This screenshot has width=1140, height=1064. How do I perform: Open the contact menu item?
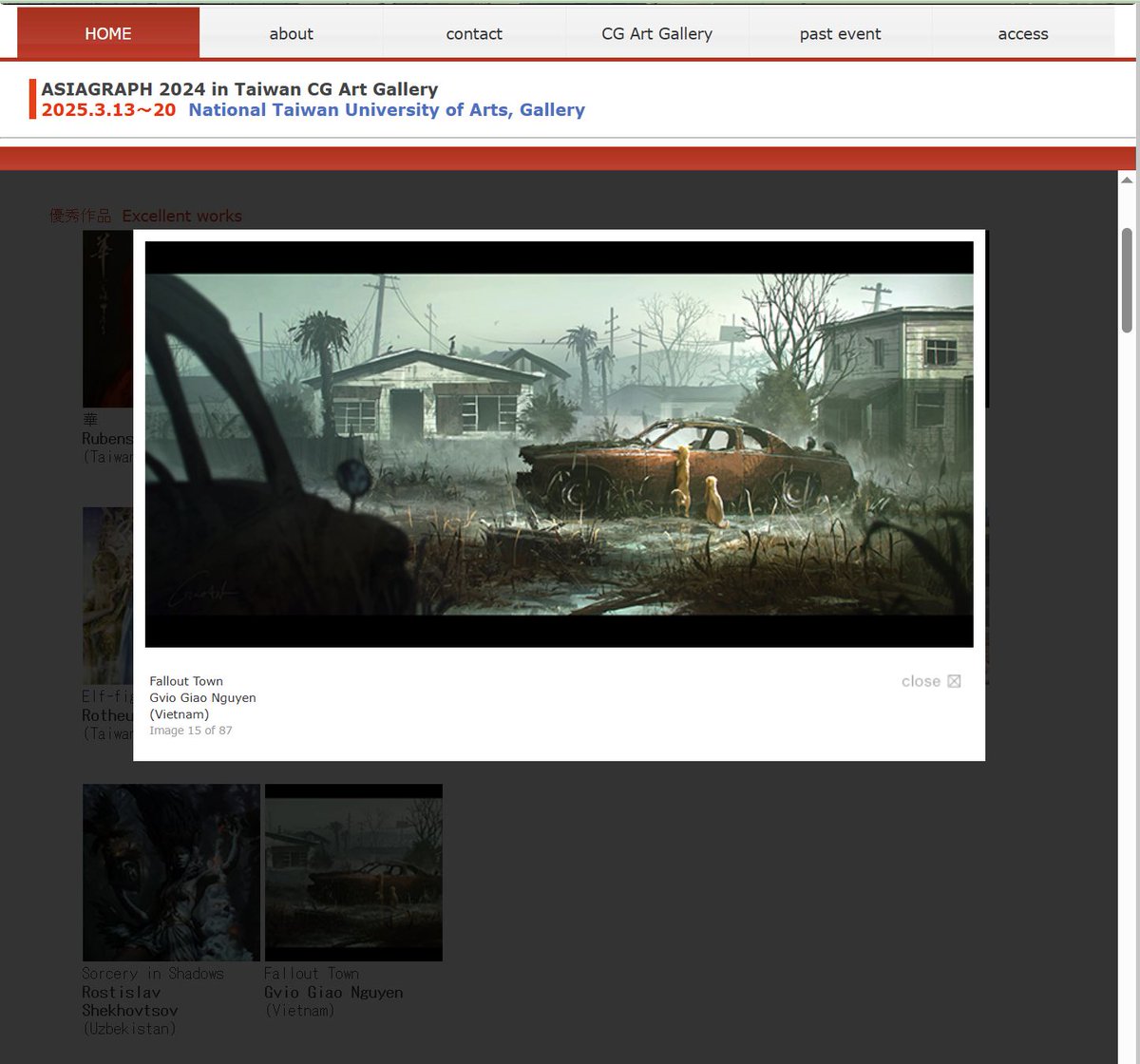pos(474,33)
